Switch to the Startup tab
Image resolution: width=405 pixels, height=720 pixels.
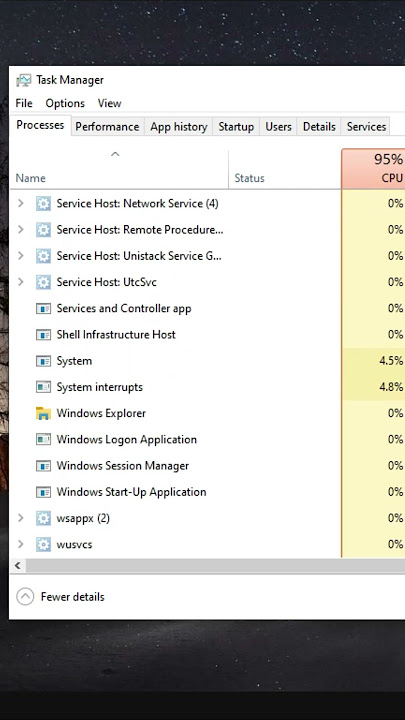(x=236, y=127)
